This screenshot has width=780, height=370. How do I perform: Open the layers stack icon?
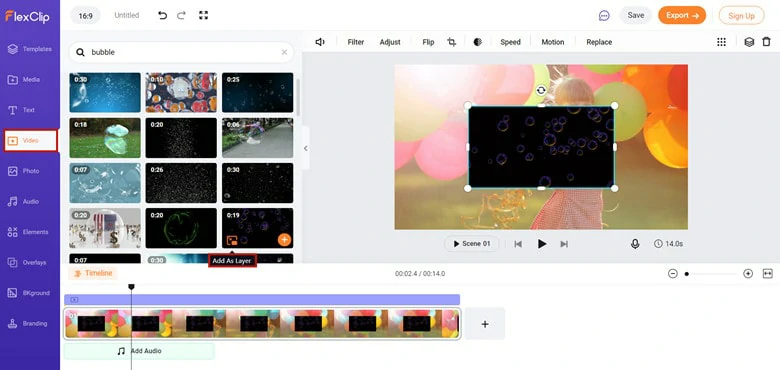tap(749, 42)
